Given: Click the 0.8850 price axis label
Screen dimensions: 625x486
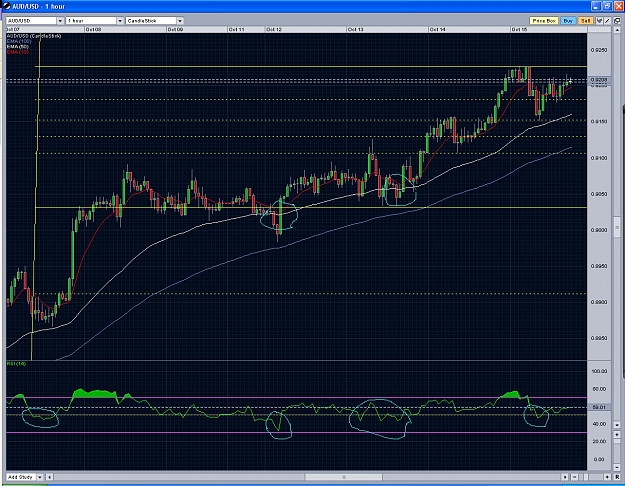Looking at the screenshot, I should click(599, 338).
